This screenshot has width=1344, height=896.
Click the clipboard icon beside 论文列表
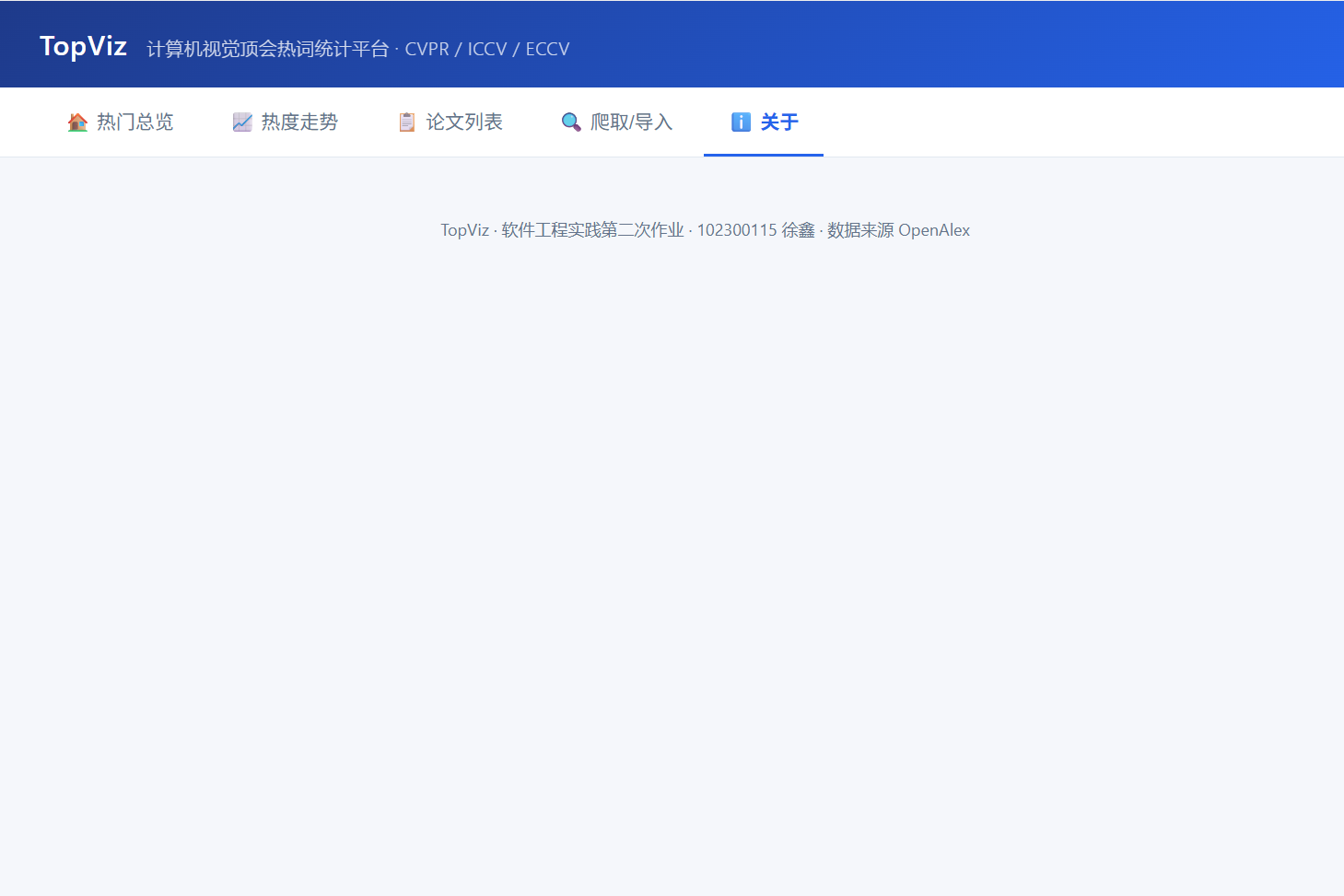(x=407, y=122)
